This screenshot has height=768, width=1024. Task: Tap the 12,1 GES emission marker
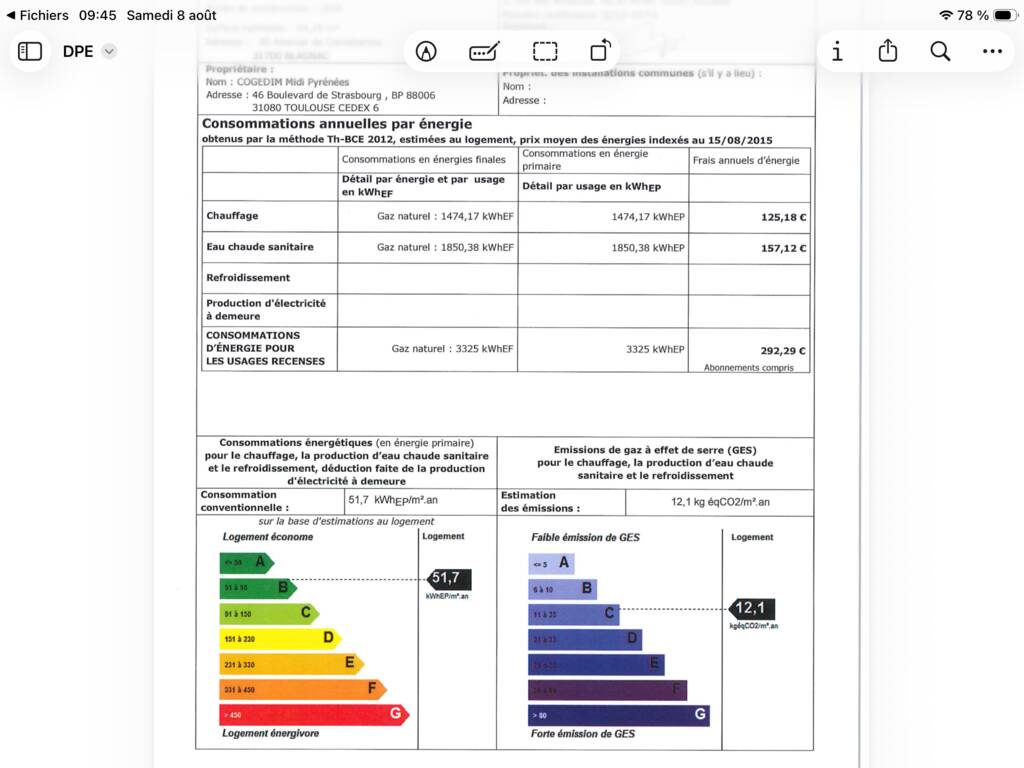752,609
